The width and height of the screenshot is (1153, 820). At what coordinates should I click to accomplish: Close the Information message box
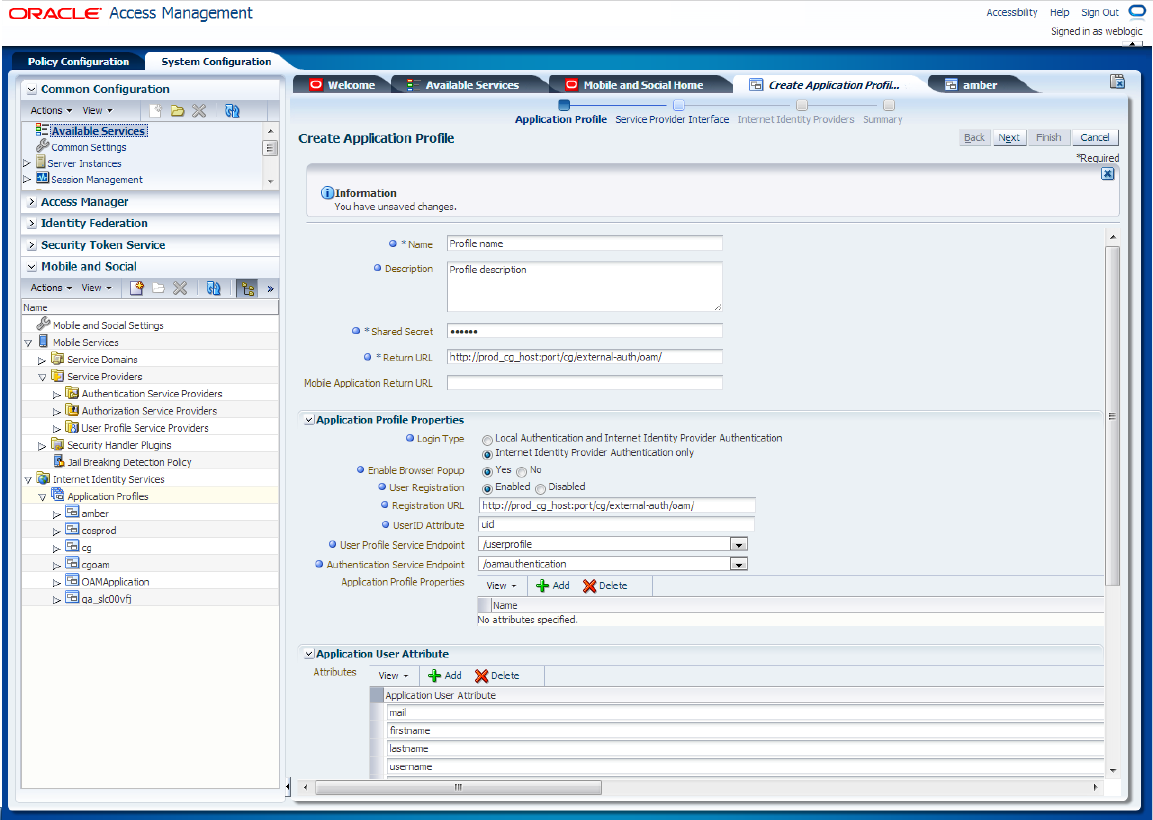click(x=1107, y=174)
